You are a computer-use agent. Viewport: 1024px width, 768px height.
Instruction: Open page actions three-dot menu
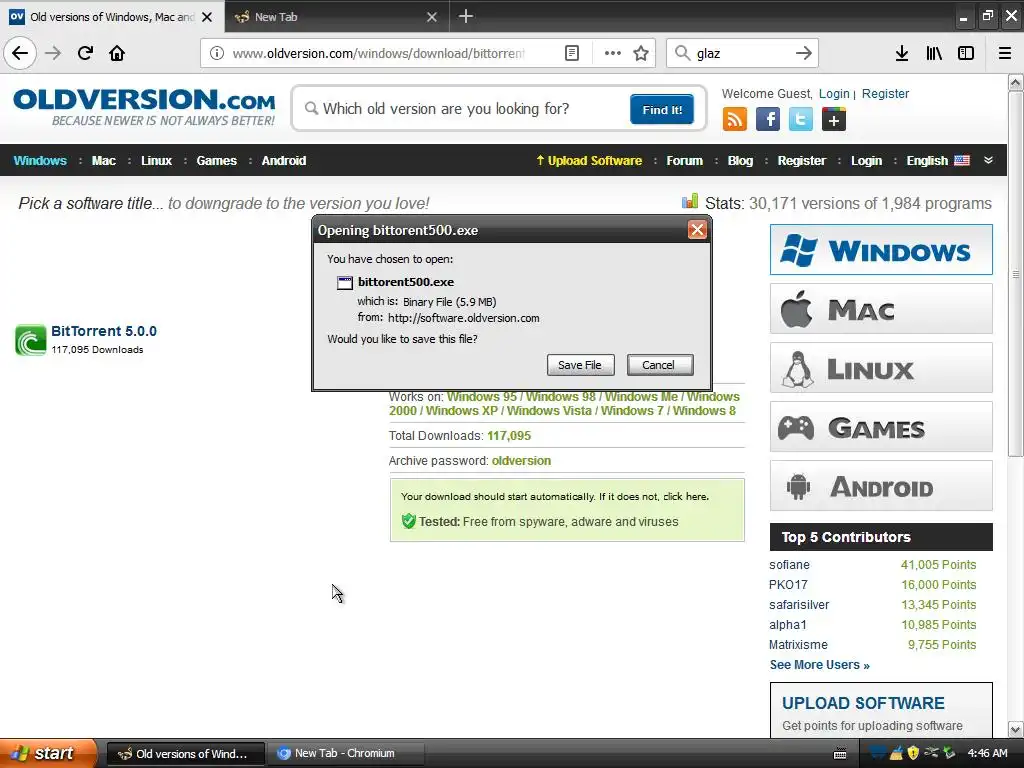coord(613,53)
